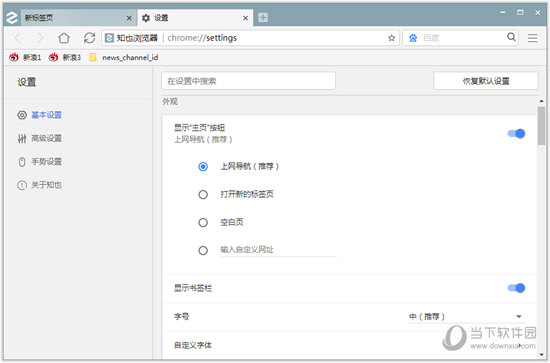
Task: Close the 新标签页 tab
Action: click(x=129, y=18)
